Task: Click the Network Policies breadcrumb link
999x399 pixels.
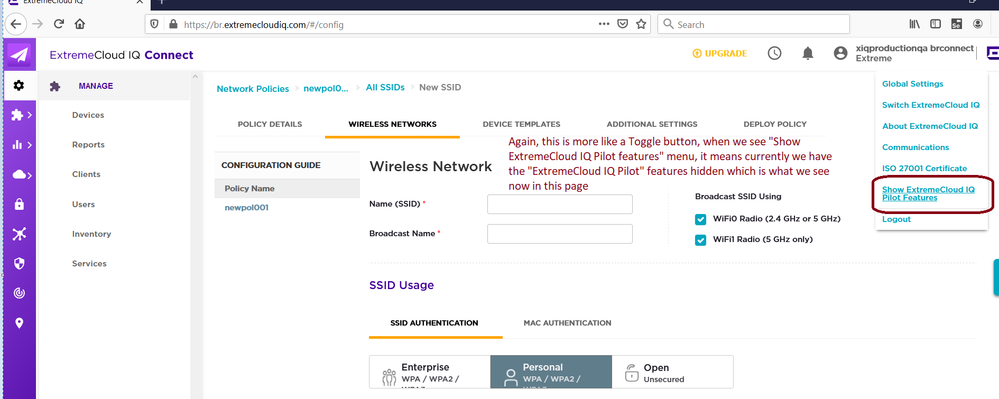Action: coord(253,89)
